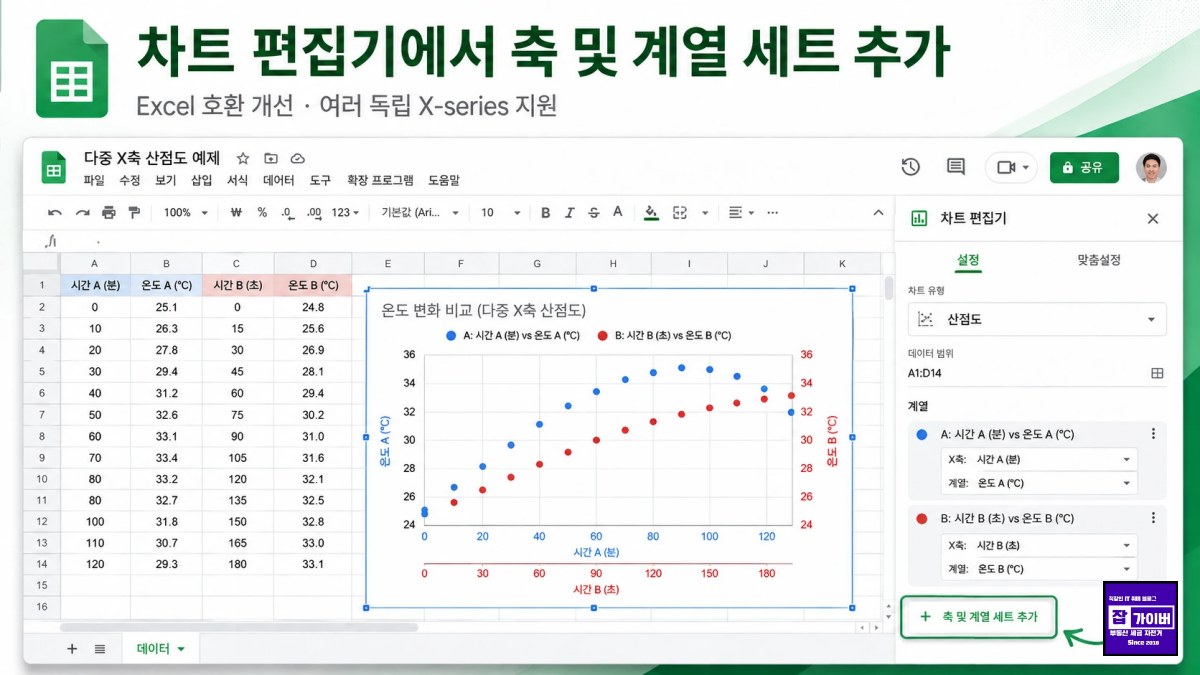The width and height of the screenshot is (1200, 675).
Task: Open the toolbar three-dot more options
Action: [x=774, y=213]
